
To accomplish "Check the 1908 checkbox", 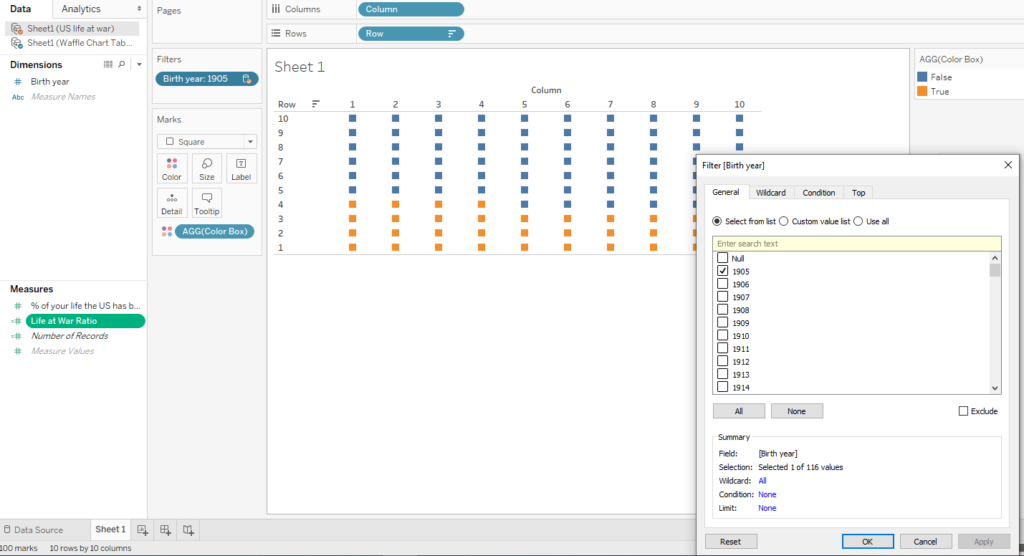I will pos(722,310).
